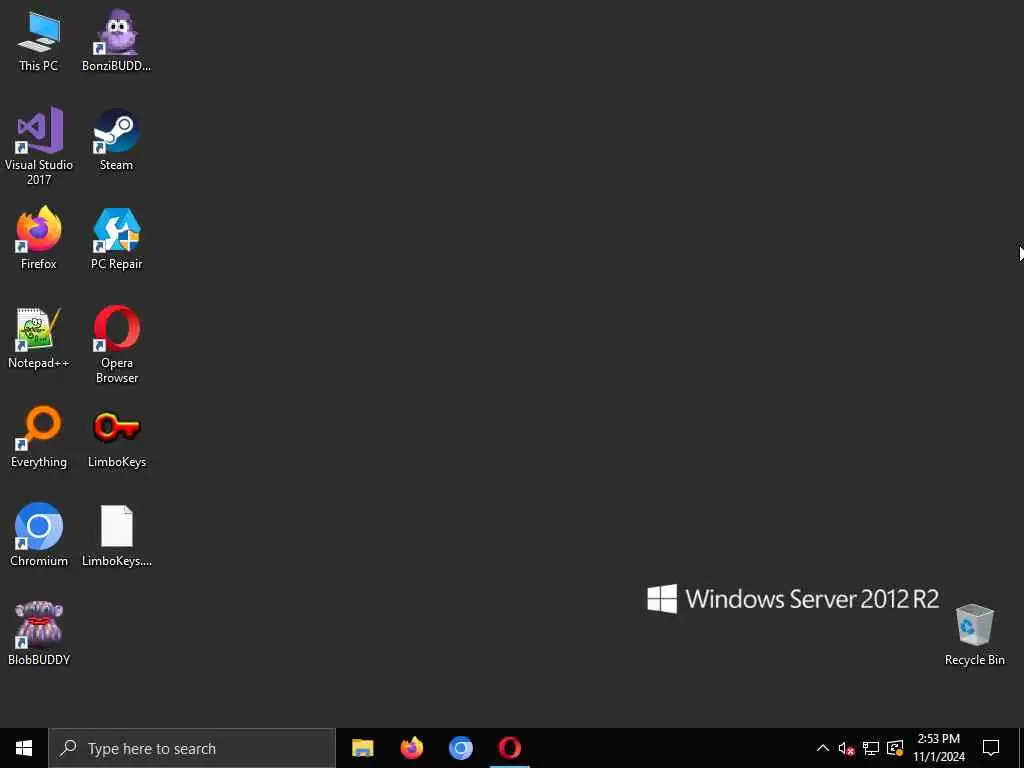Open the network tray icon
This screenshot has width=1024, height=768.
(871, 748)
